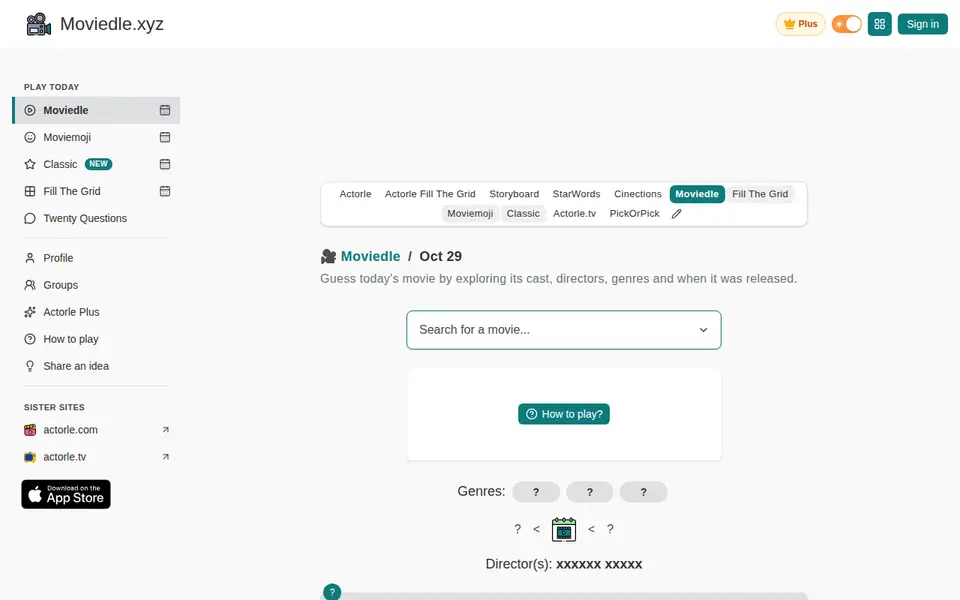Click the release year calendar icon
Screen dimensions: 960x600
point(564,530)
